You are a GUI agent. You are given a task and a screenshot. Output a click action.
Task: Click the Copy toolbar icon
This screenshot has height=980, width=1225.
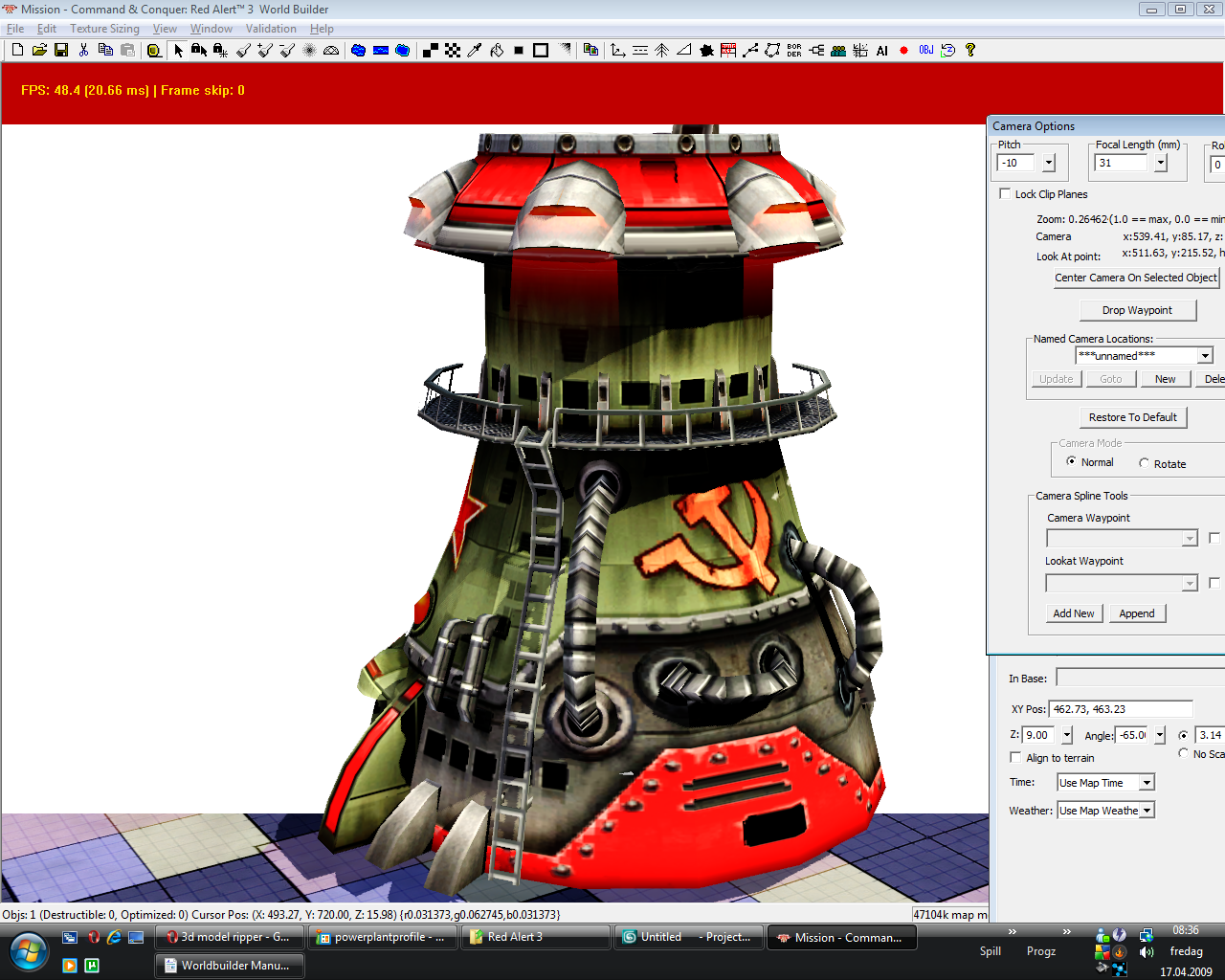[106, 50]
